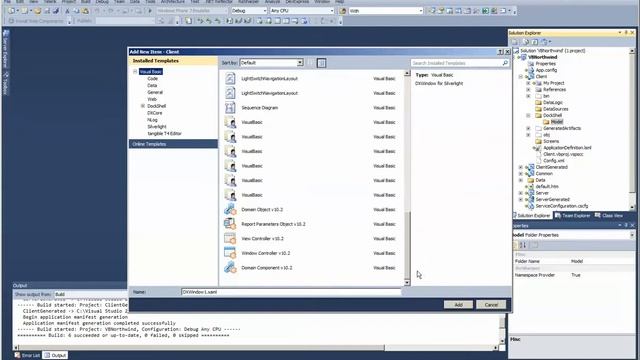Image resolution: width=640 pixels, height=360 pixels.
Task: Select the Domain Object v10.2 template icon
Action: (x=230, y=209)
